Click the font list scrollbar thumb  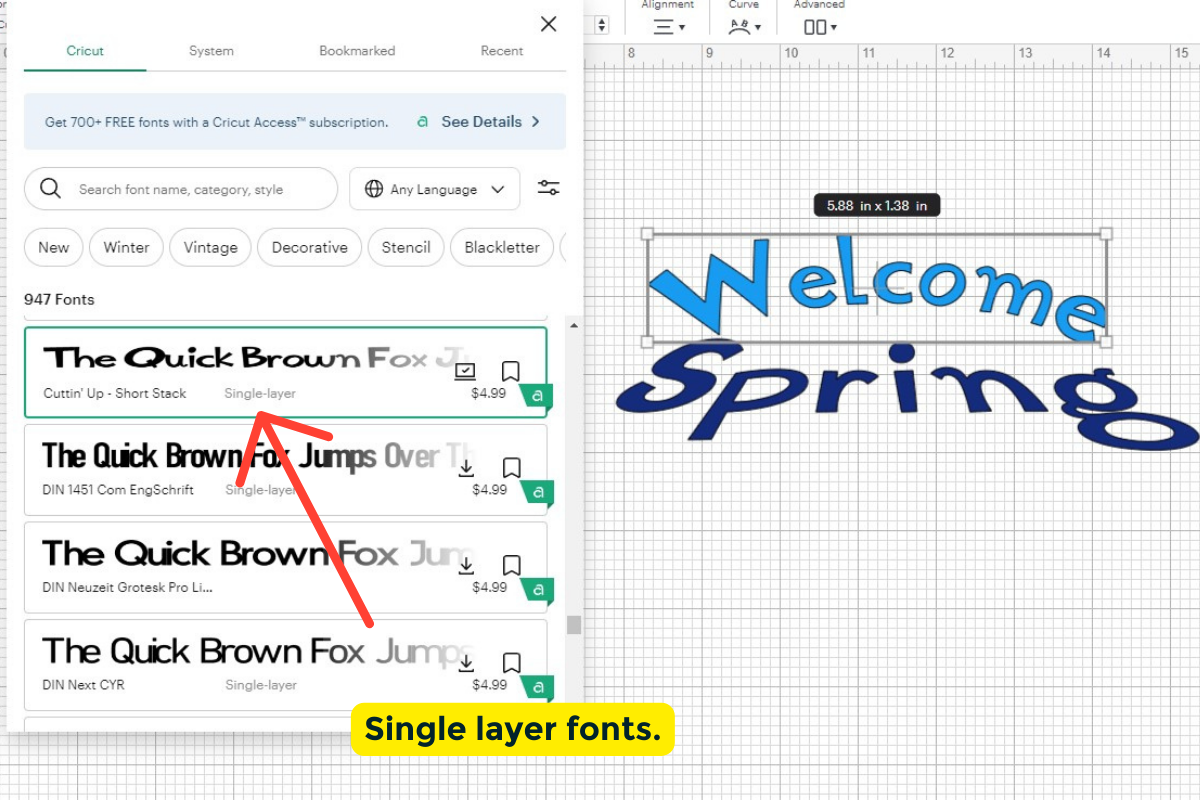pyautogui.click(x=573, y=625)
